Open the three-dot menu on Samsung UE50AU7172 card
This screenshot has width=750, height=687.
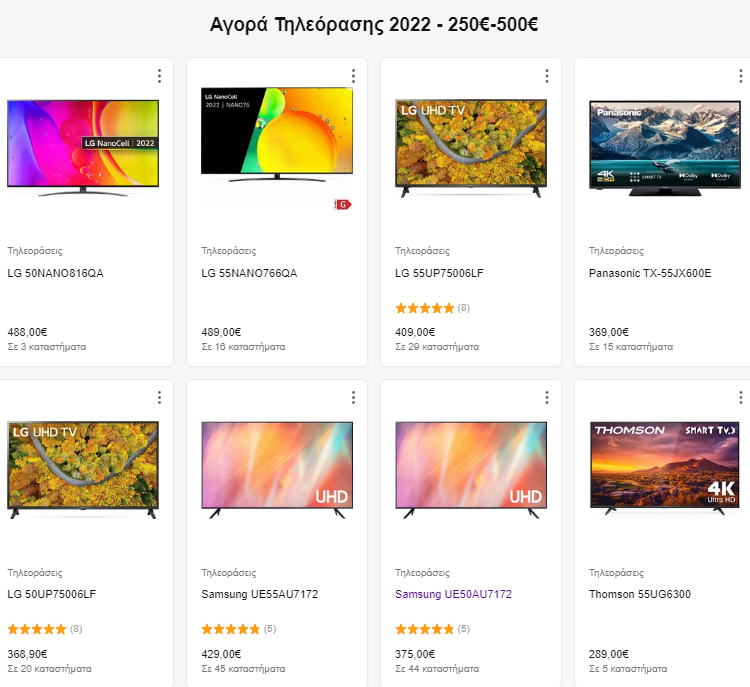coord(547,397)
